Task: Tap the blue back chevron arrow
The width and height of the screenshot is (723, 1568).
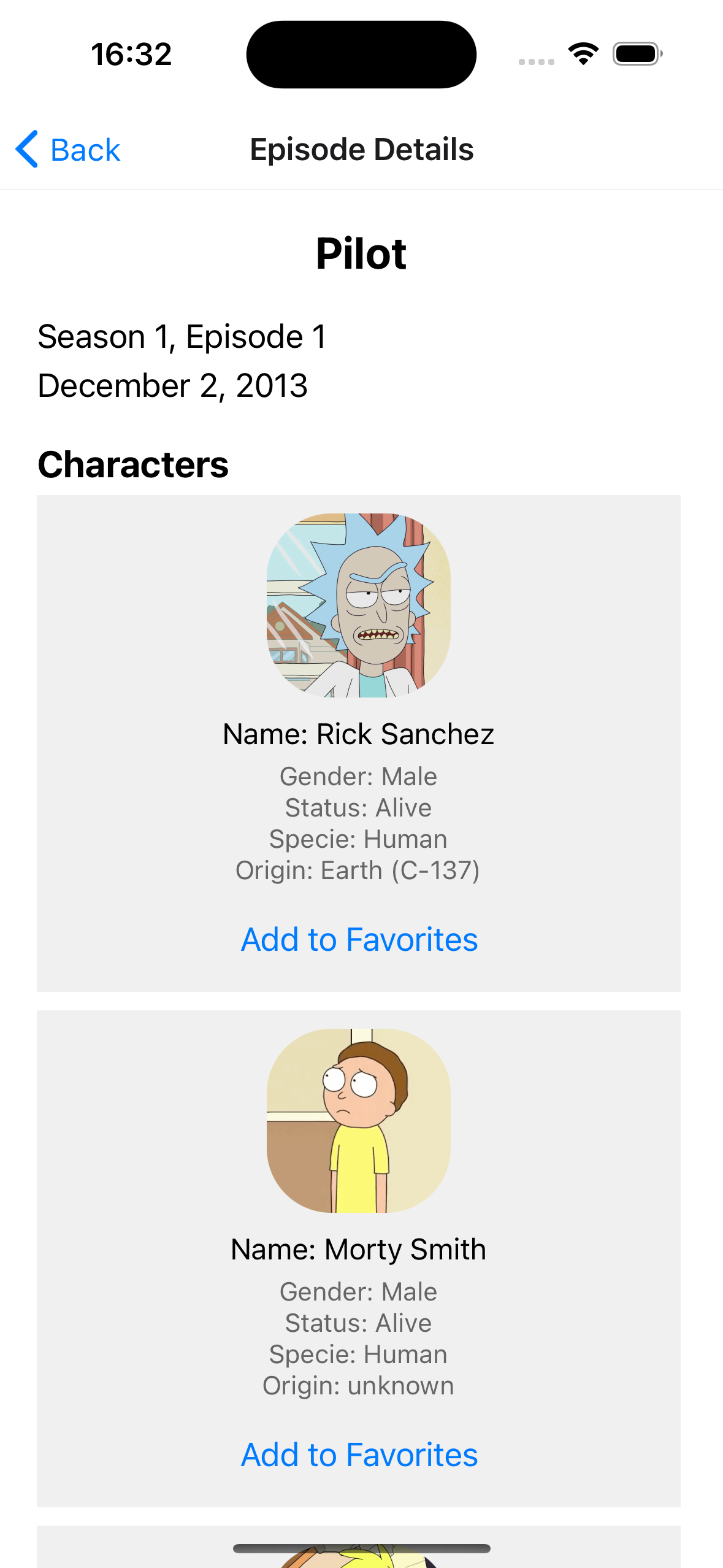Action: coord(28,149)
